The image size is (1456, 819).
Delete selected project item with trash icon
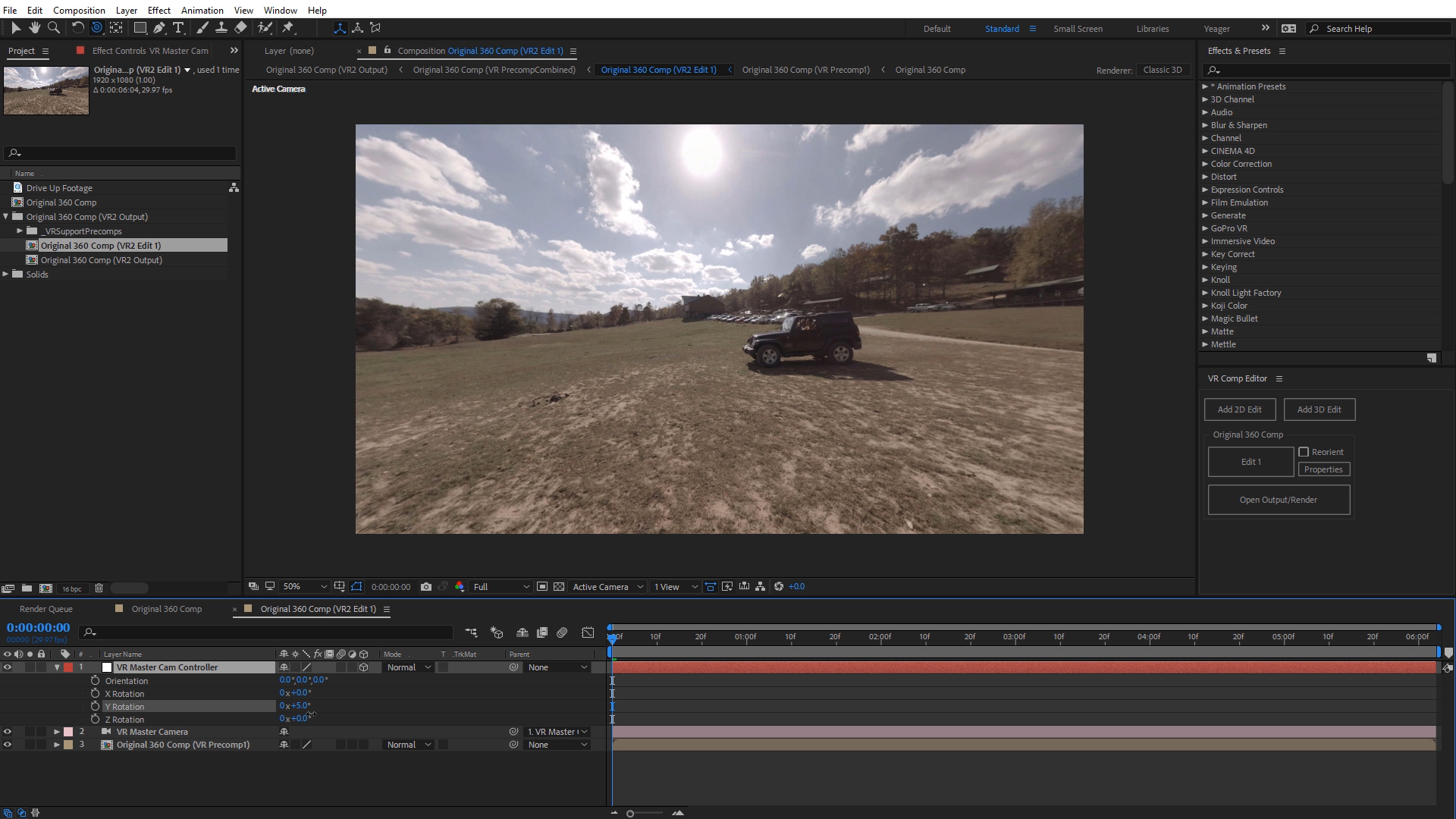(99, 588)
